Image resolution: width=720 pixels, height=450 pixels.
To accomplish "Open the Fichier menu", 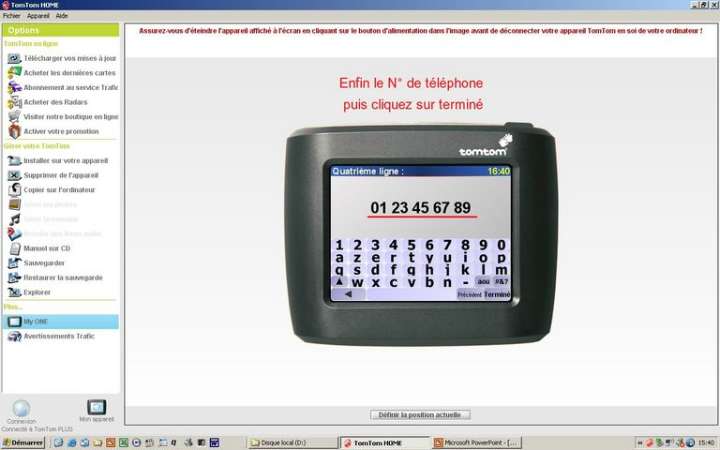I will click(x=11, y=16).
